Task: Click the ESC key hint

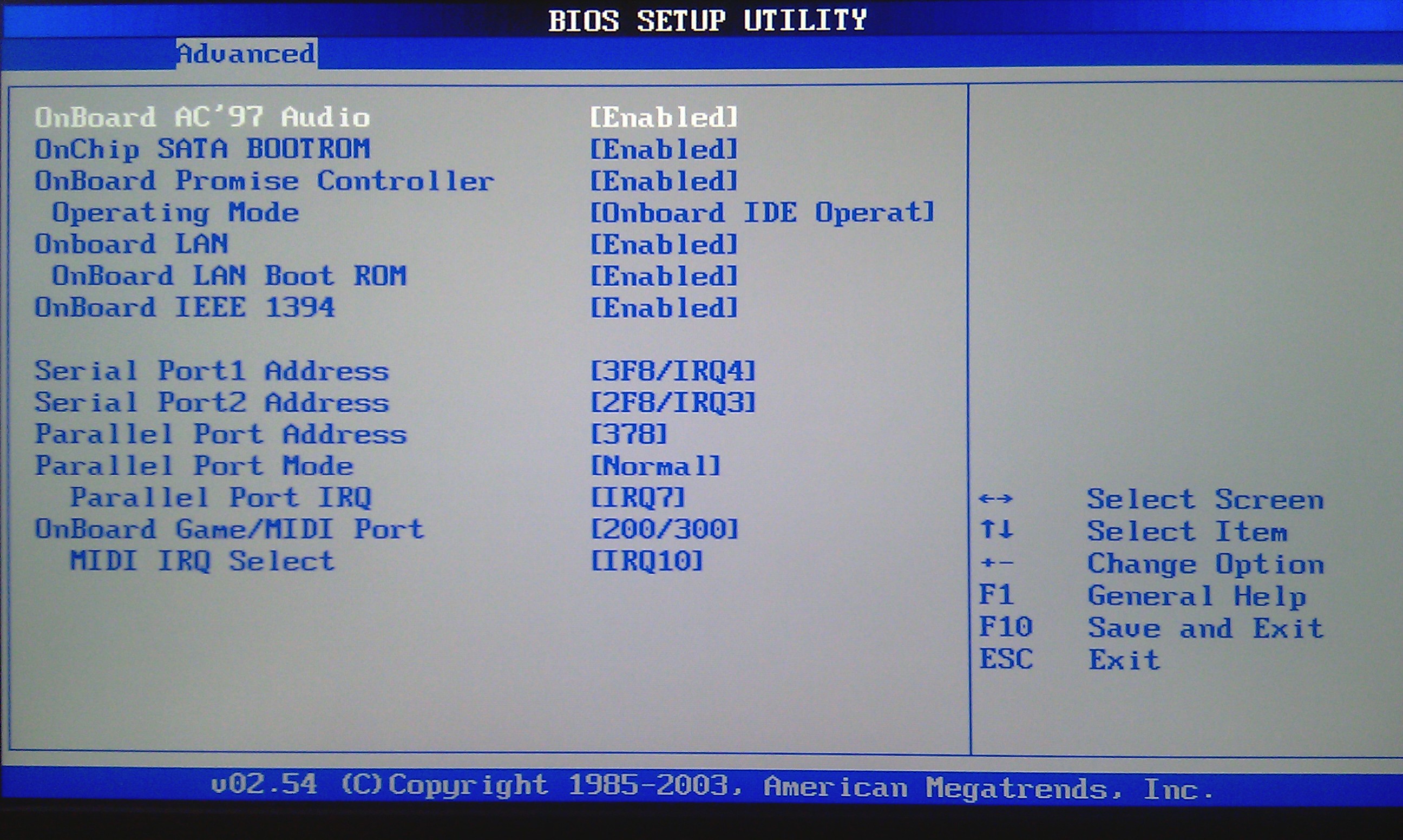Action: tap(1006, 659)
